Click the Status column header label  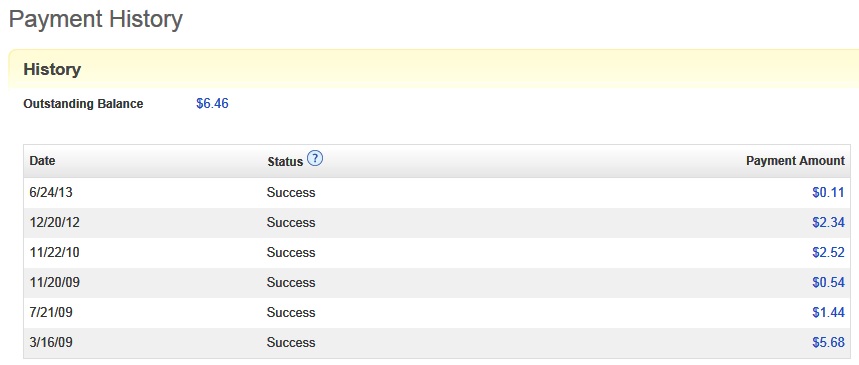tap(285, 162)
